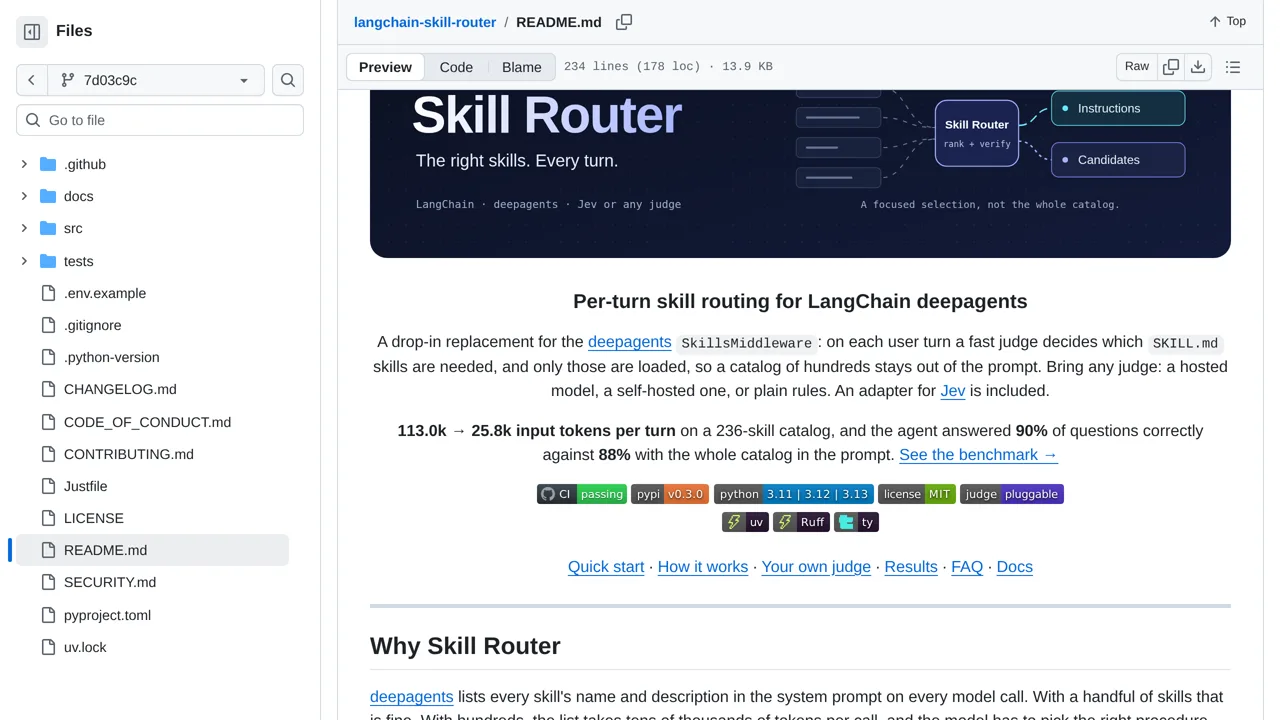The width and height of the screenshot is (1280, 720).
Task: Click the ty badge
Action: [x=857, y=522]
